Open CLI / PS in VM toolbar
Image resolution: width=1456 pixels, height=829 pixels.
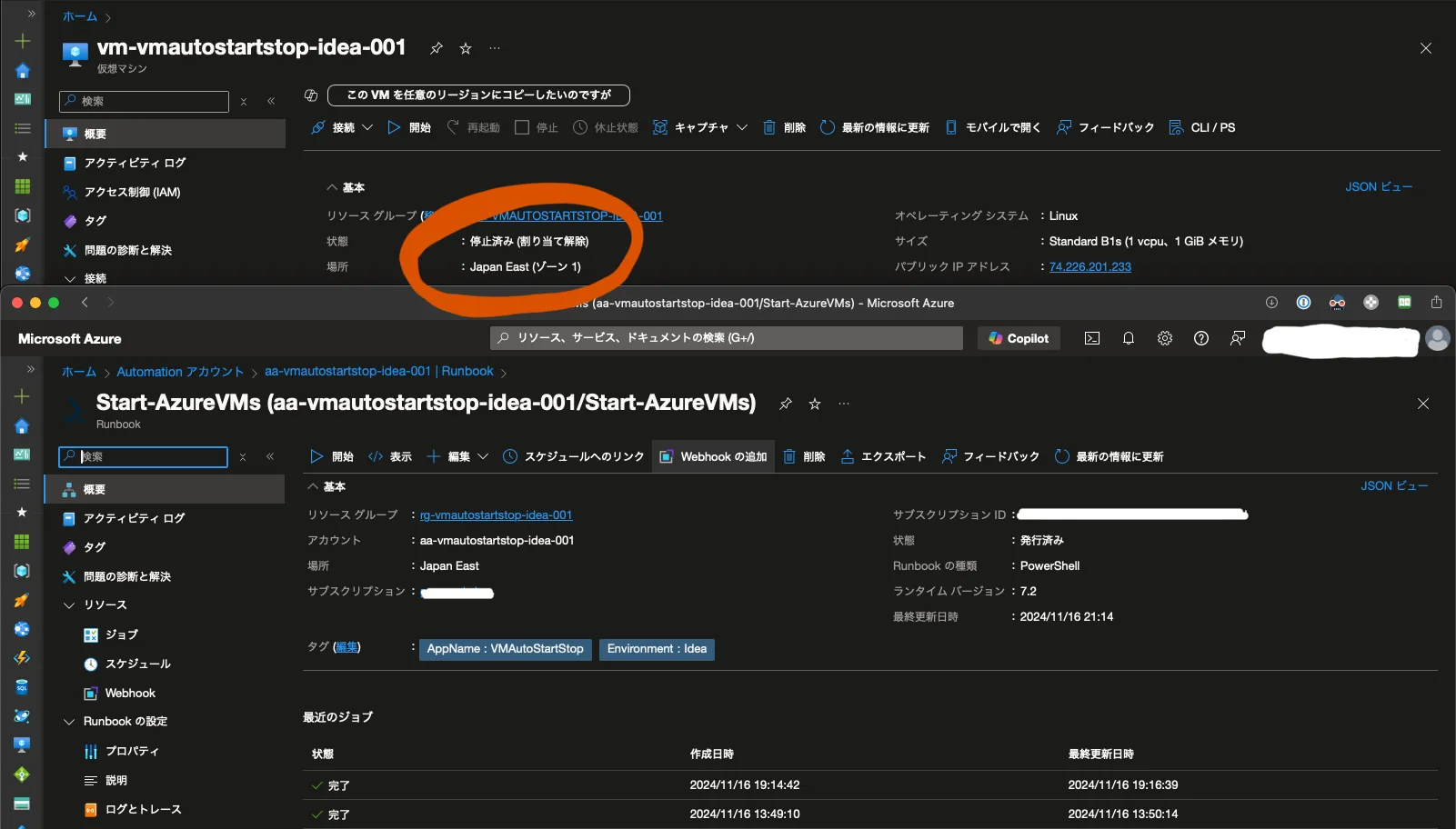tap(1202, 127)
